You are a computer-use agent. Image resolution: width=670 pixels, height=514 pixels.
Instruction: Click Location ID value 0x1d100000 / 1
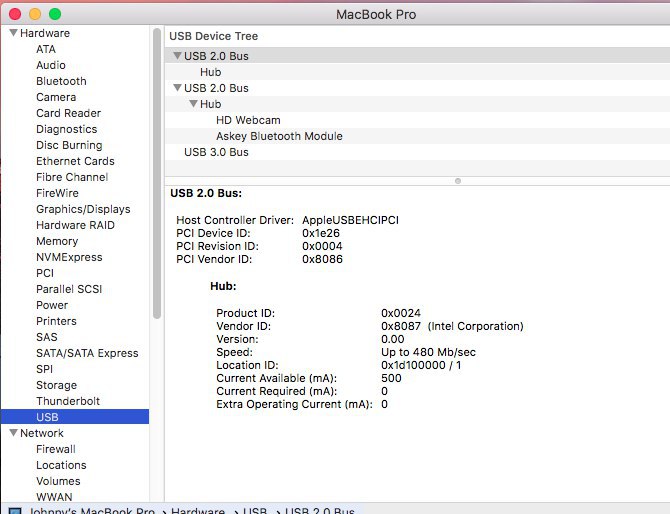421,365
